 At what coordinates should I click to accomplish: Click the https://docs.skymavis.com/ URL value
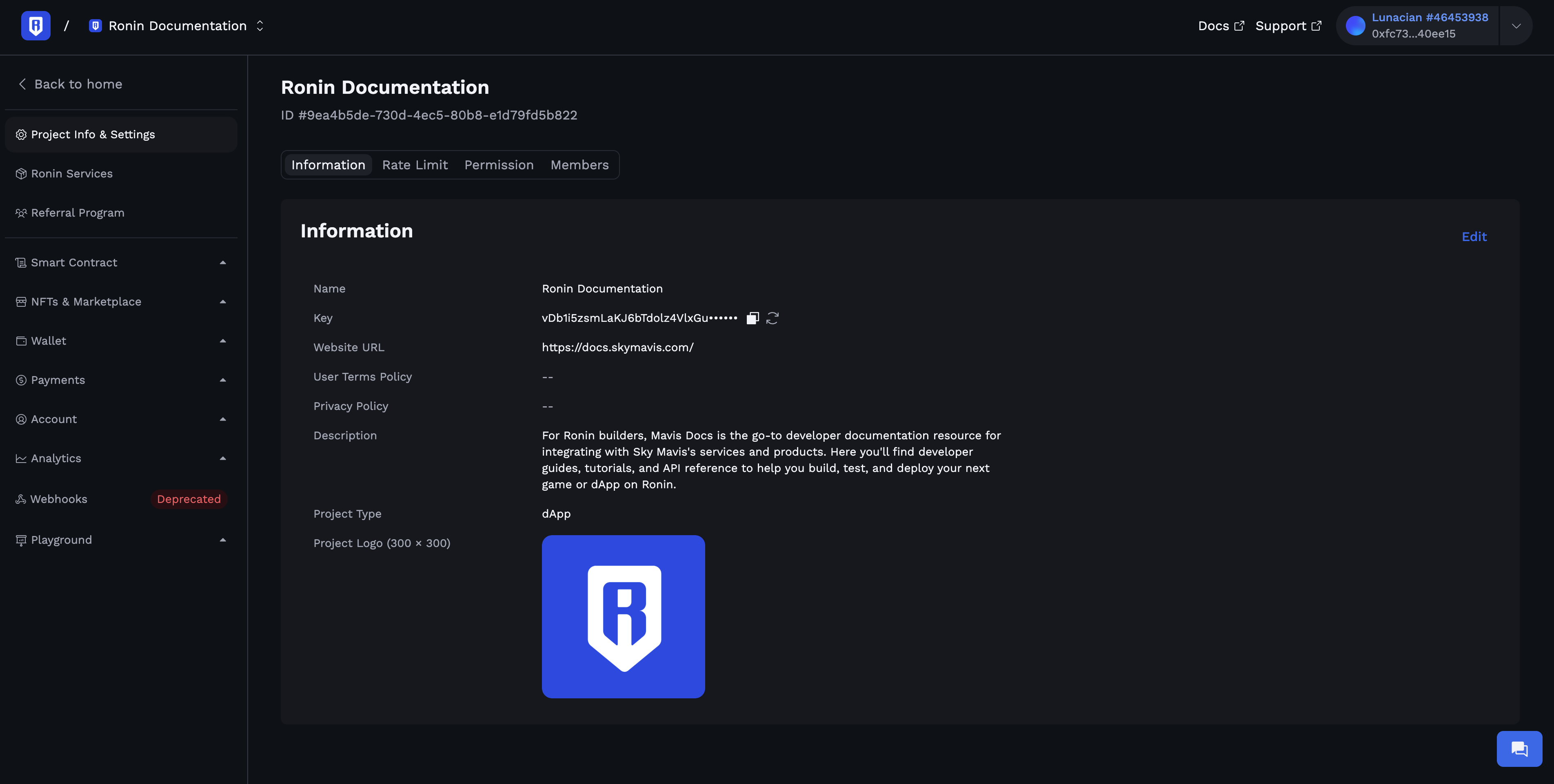(x=617, y=348)
